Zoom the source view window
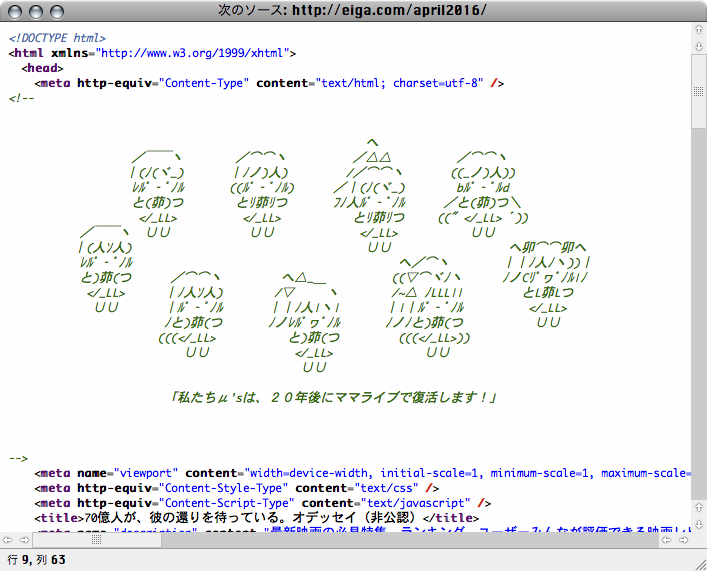The image size is (707, 571). (56, 11)
